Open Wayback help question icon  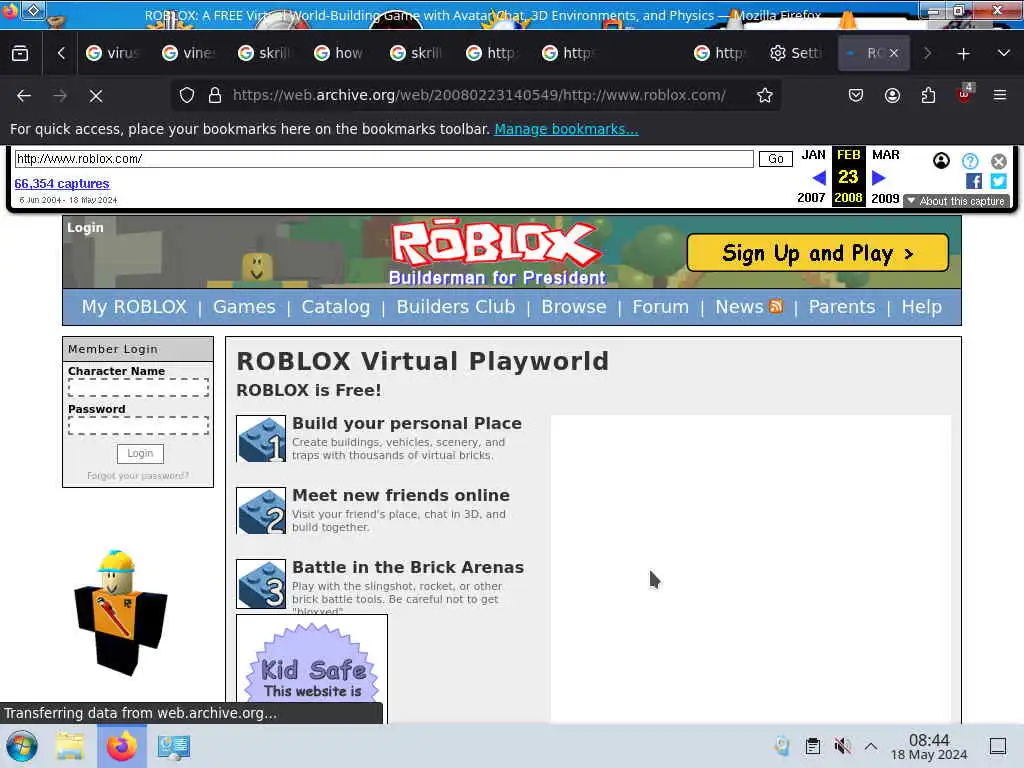970,161
